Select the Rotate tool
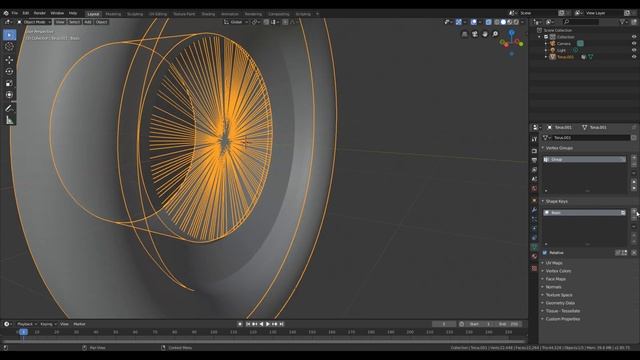640x360 pixels. [9, 71]
